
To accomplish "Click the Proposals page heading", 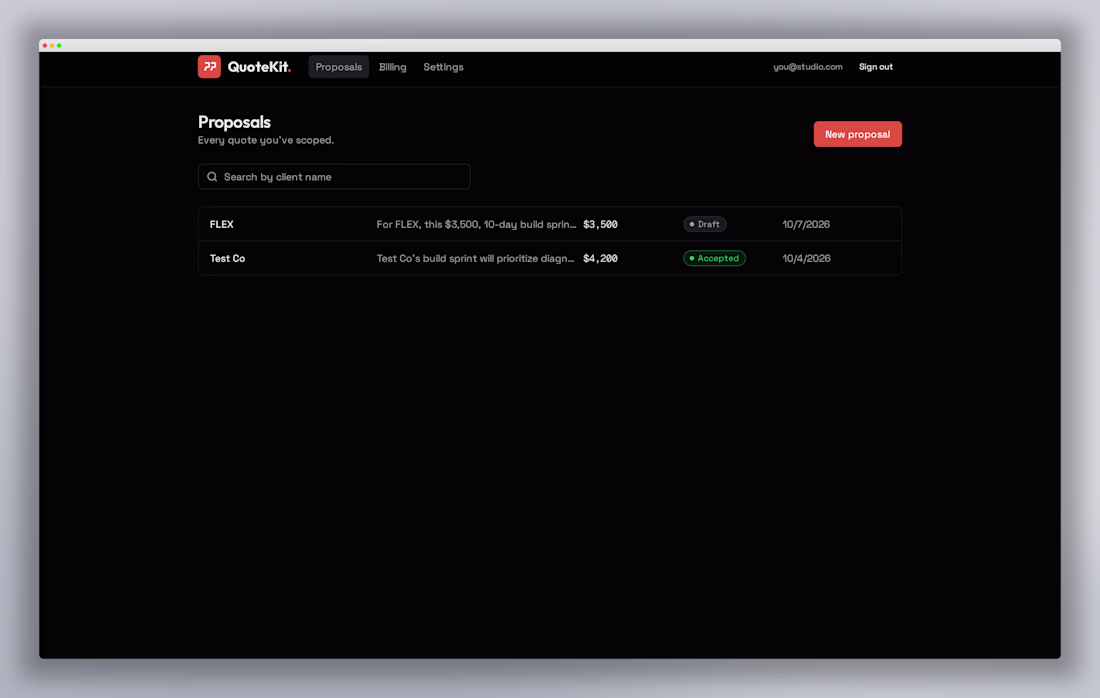I will (x=234, y=122).
